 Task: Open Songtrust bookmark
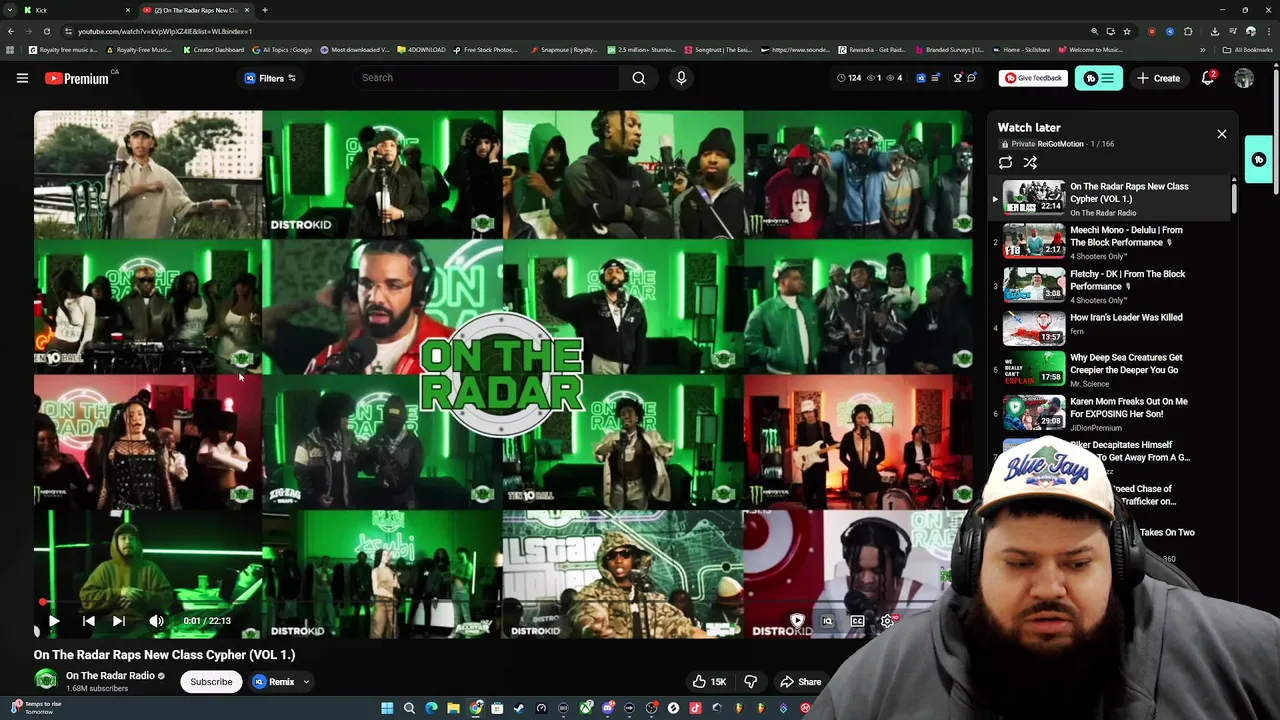[x=718, y=50]
